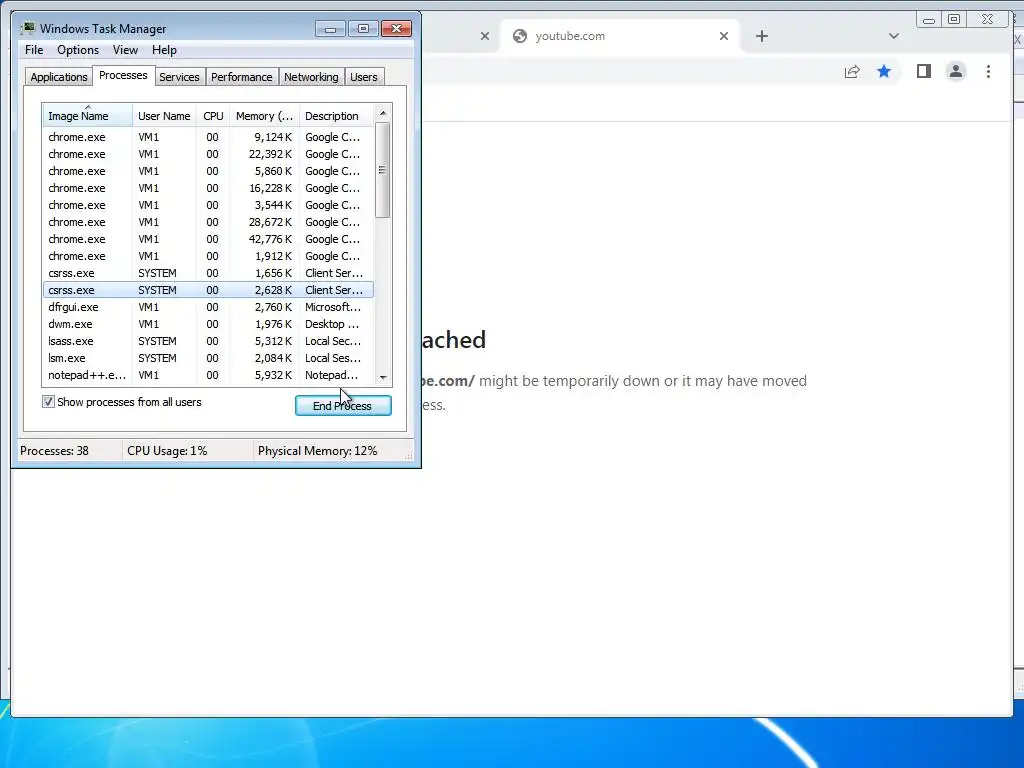Open Chrome tab search chevron
This screenshot has width=1024, height=768.
pyautogui.click(x=893, y=36)
